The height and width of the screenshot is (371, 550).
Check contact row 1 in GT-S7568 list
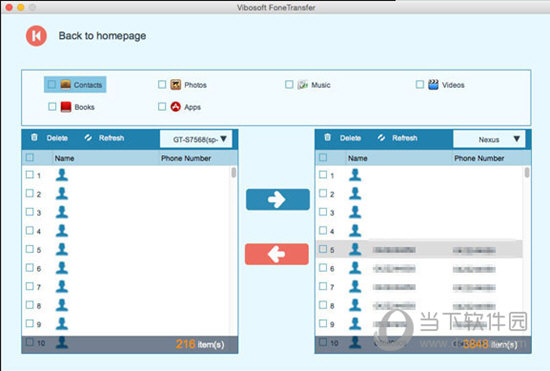(x=30, y=174)
